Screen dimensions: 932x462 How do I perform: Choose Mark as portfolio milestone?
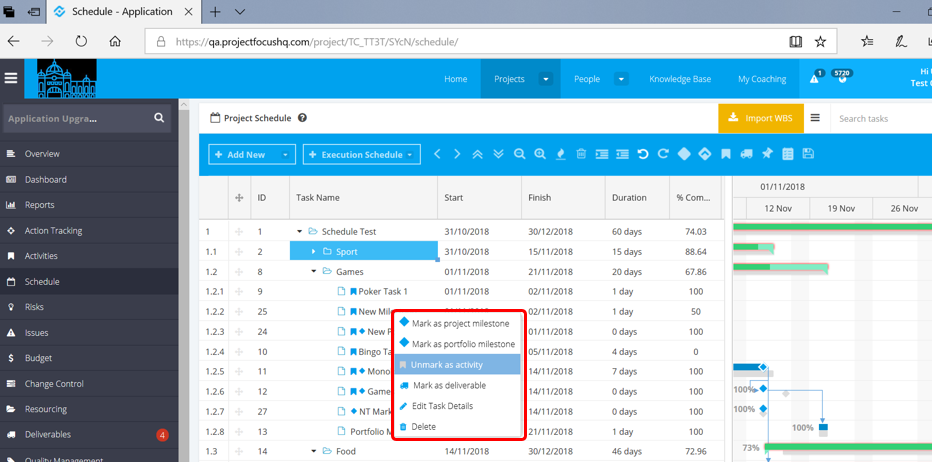[457, 344]
